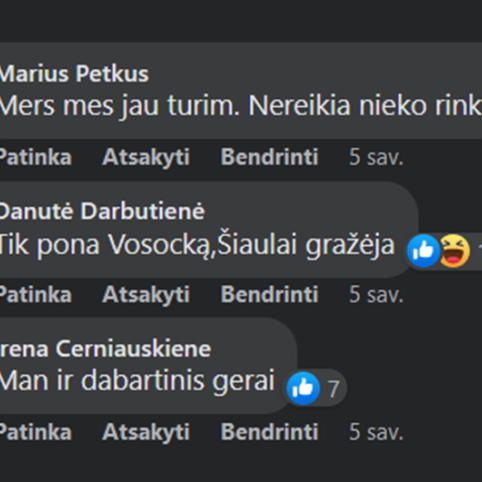This screenshot has height=482, width=482.
Task: Click thumbs-up reaction icon on Danutė comment
Action: click(x=423, y=251)
